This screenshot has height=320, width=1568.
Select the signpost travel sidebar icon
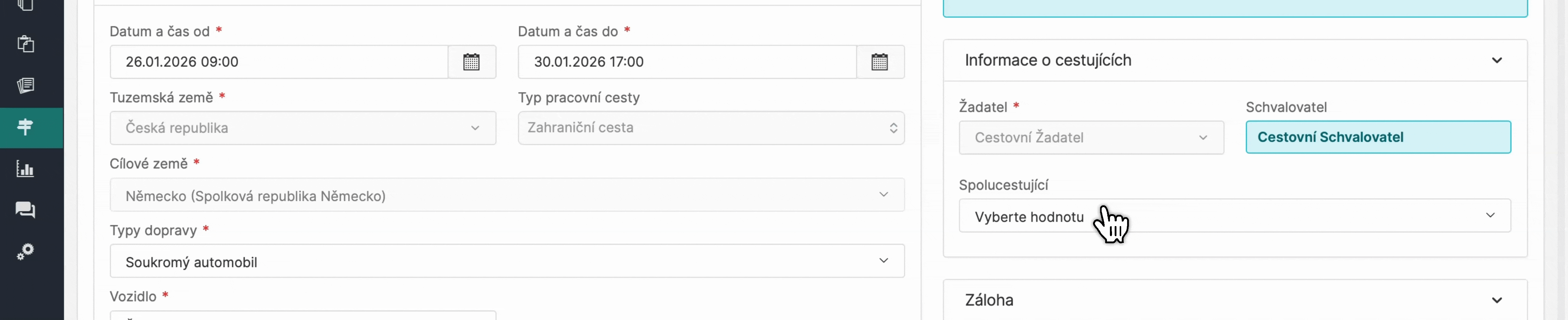(x=25, y=127)
